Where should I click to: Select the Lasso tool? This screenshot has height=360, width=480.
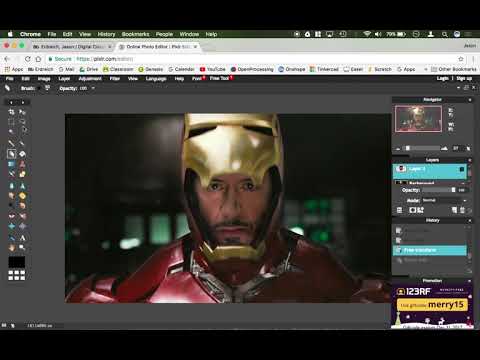(x=22, y=122)
